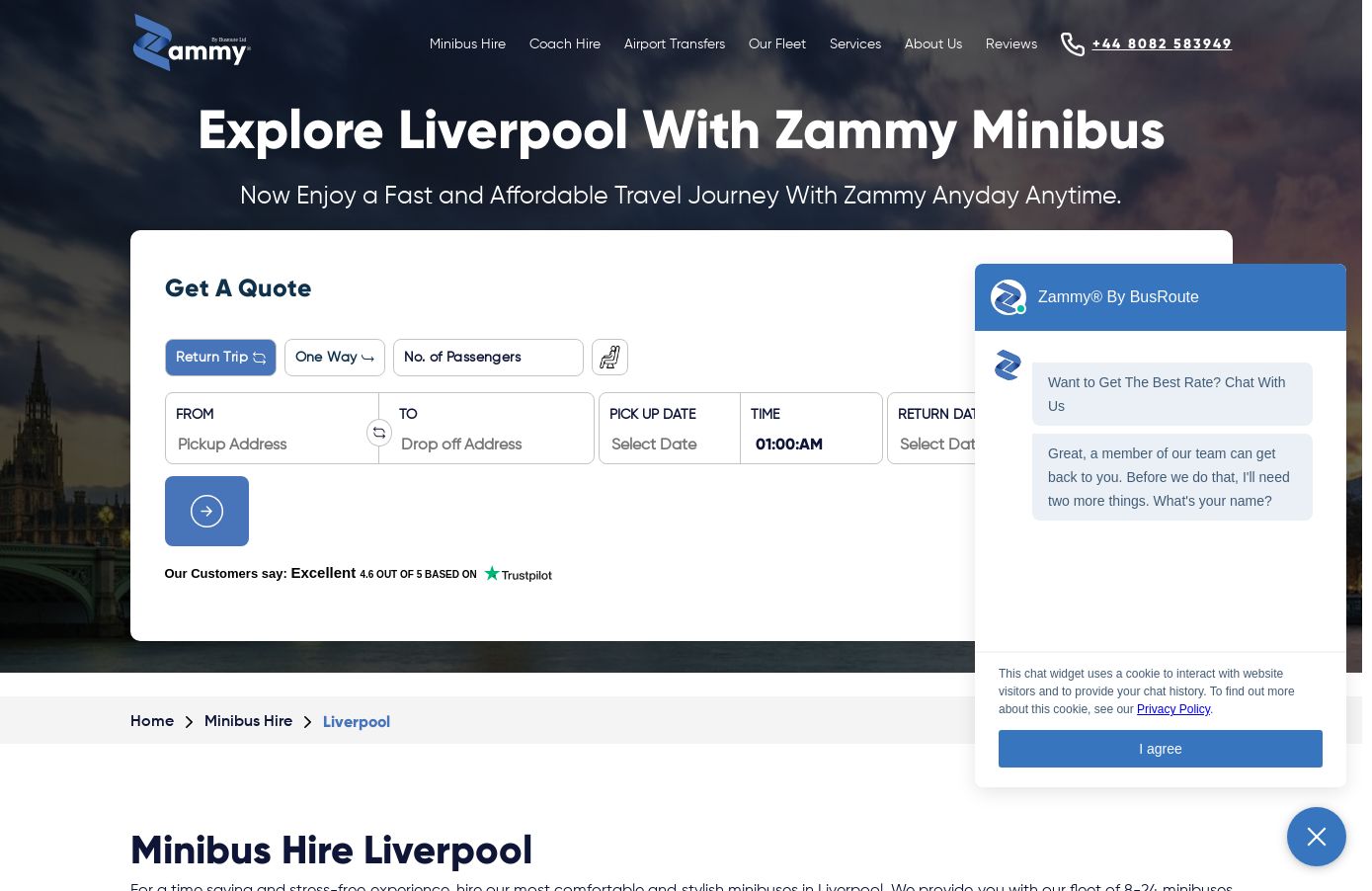Click the chat header Zammy avatar
The height and width of the screenshot is (891, 1372).
point(1008,297)
